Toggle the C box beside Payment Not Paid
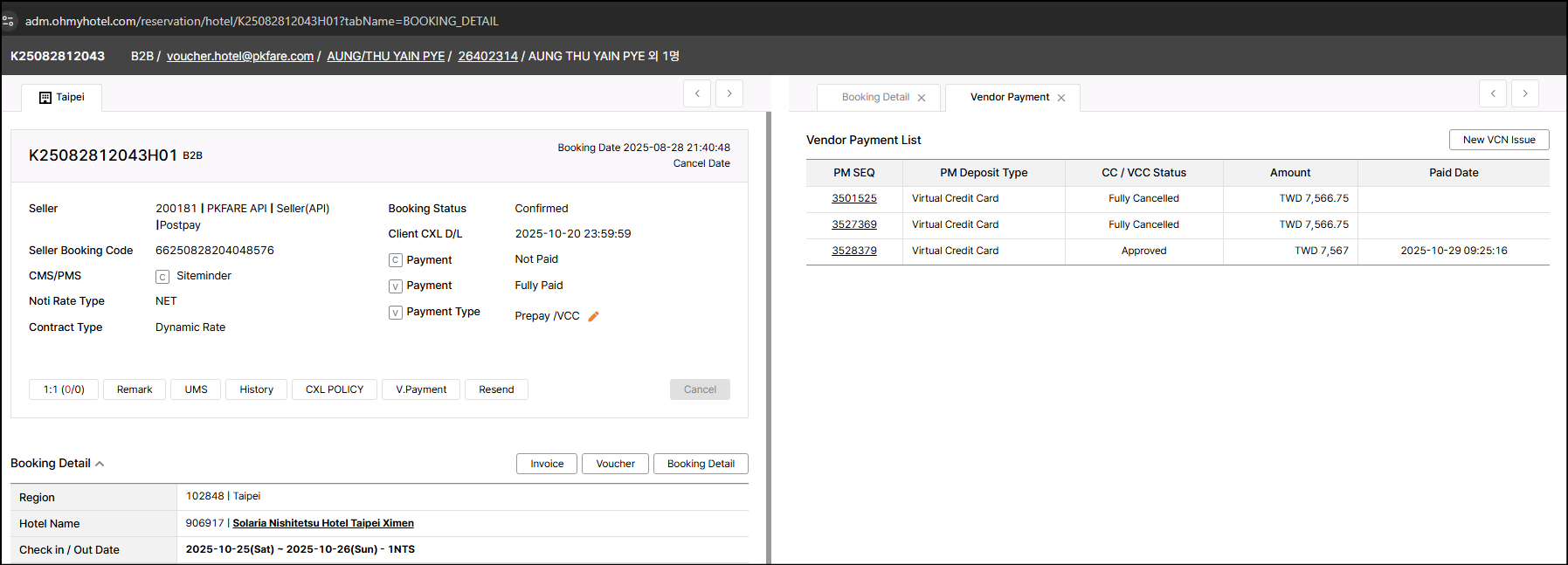Screen dimensions: 1568x565 coord(396,260)
